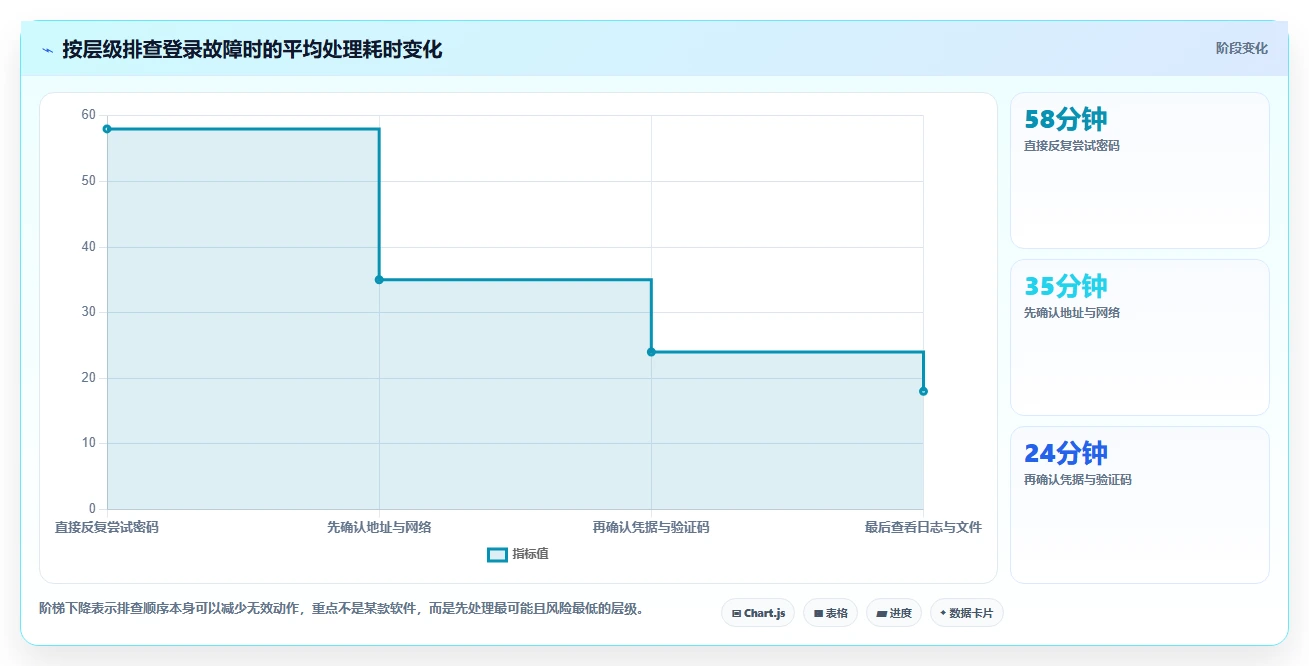
Task: Click the data point at value 35
Action: coord(379,280)
